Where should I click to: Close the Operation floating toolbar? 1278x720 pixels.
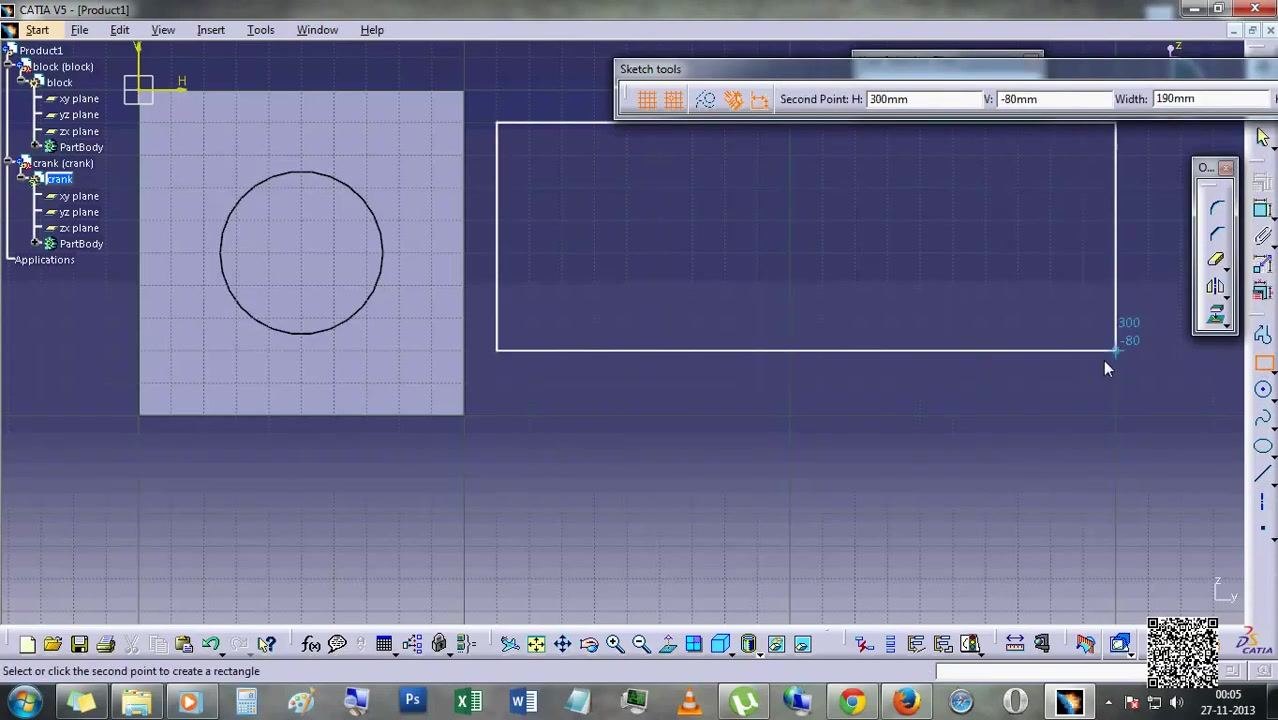(1227, 168)
